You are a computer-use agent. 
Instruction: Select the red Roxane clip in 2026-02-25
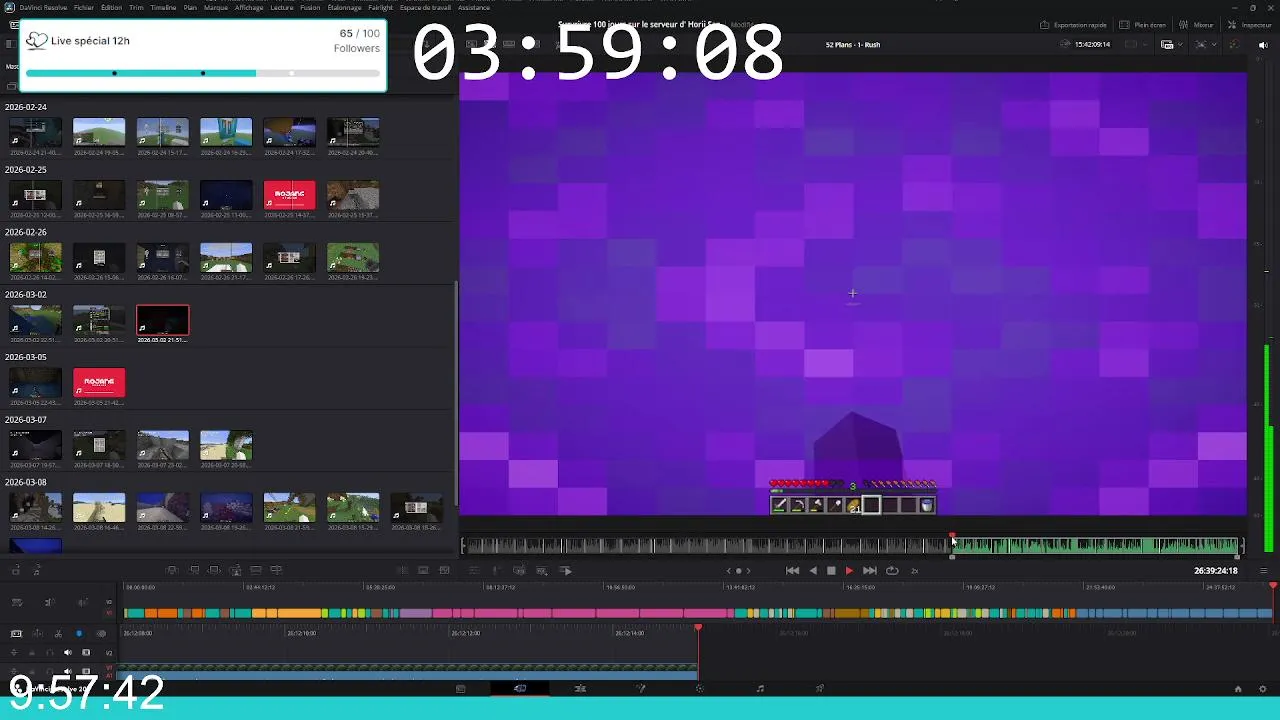point(289,195)
